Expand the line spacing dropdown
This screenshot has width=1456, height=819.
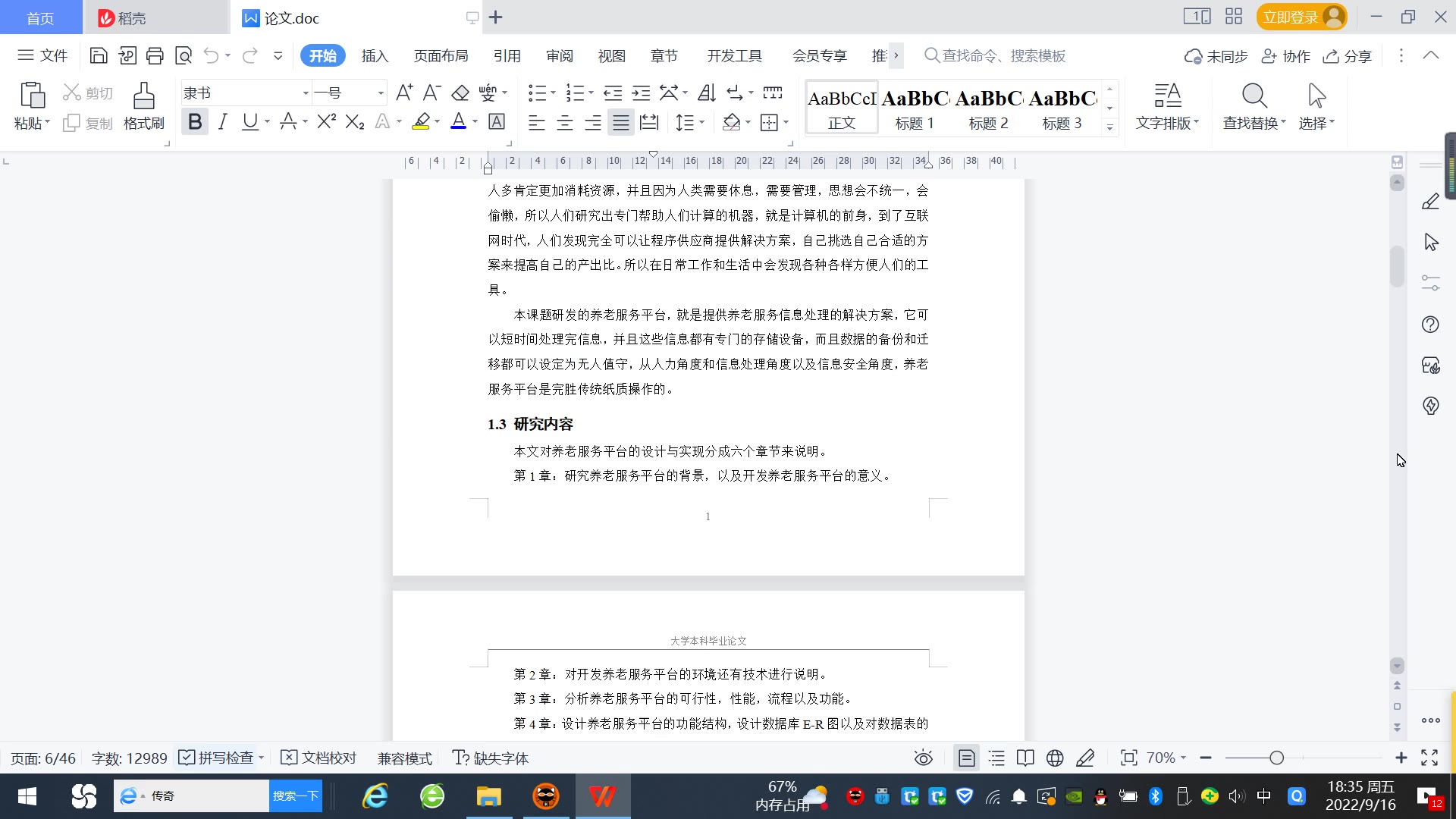click(702, 122)
